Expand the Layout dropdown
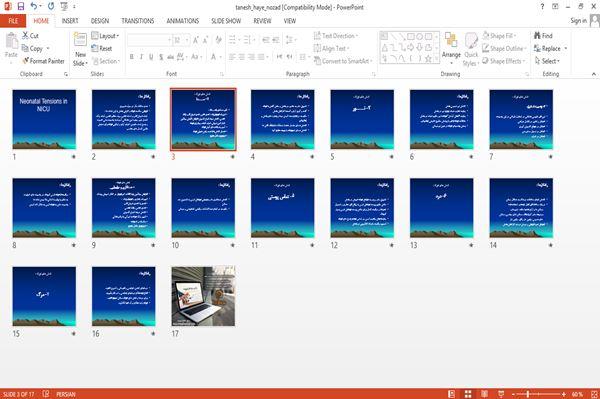The image size is (600, 399). [106, 36]
